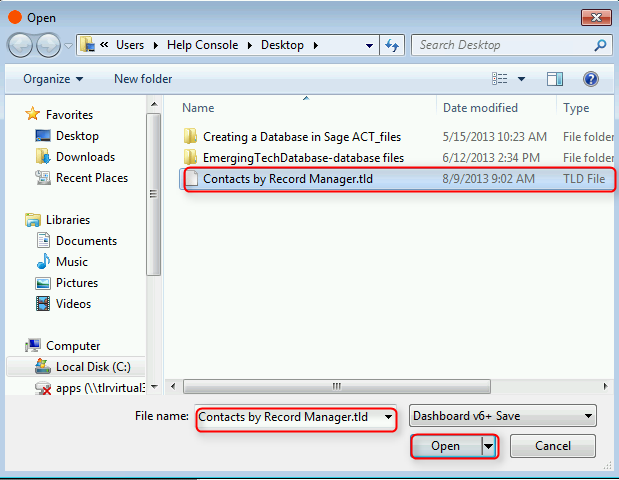
Task: Expand the arrow after Users breadcrumb
Action: pyautogui.click(x=156, y=45)
